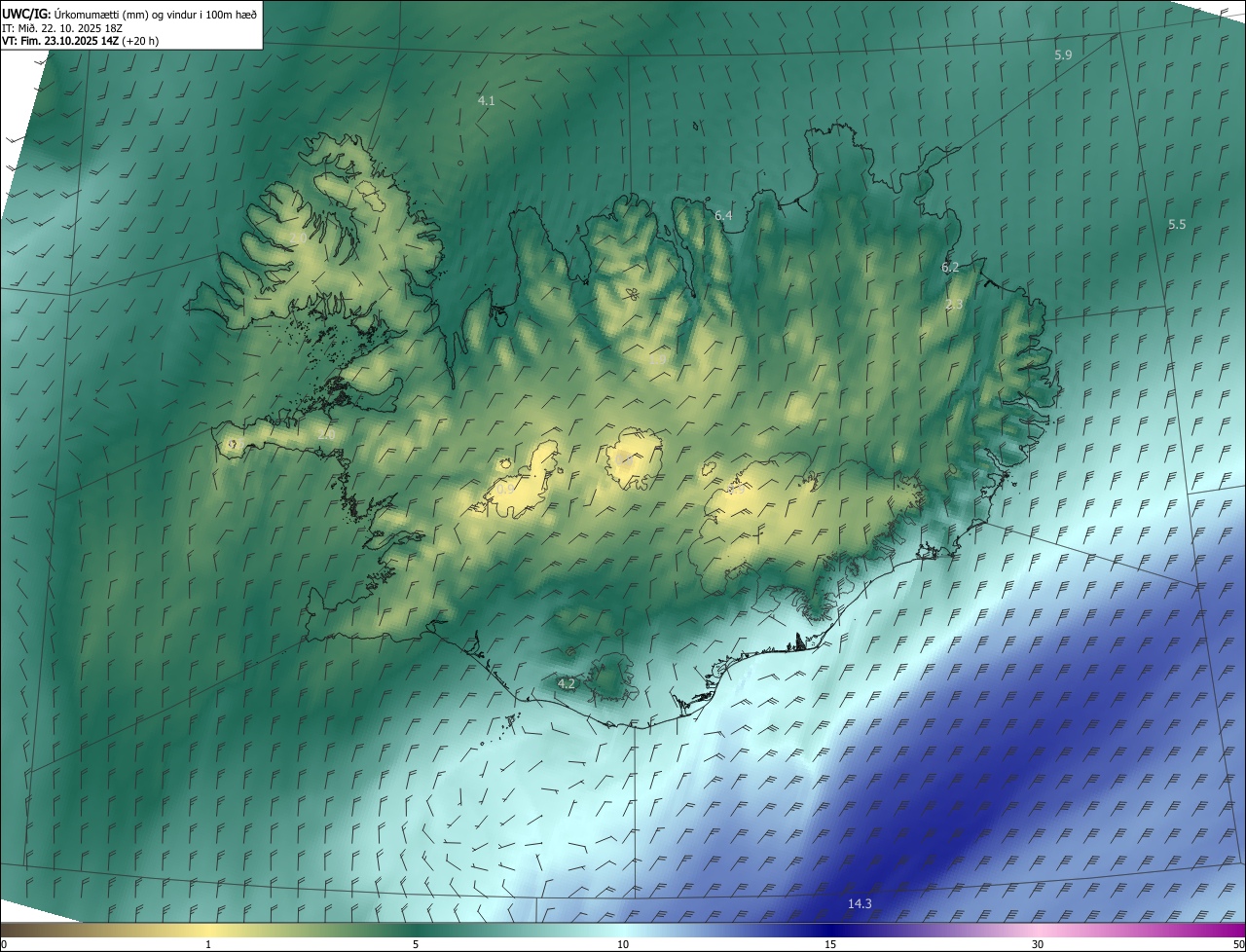Click the colour scale tick label "1"
Image resolution: width=1246 pixels, height=952 pixels.
pyautogui.click(x=208, y=944)
